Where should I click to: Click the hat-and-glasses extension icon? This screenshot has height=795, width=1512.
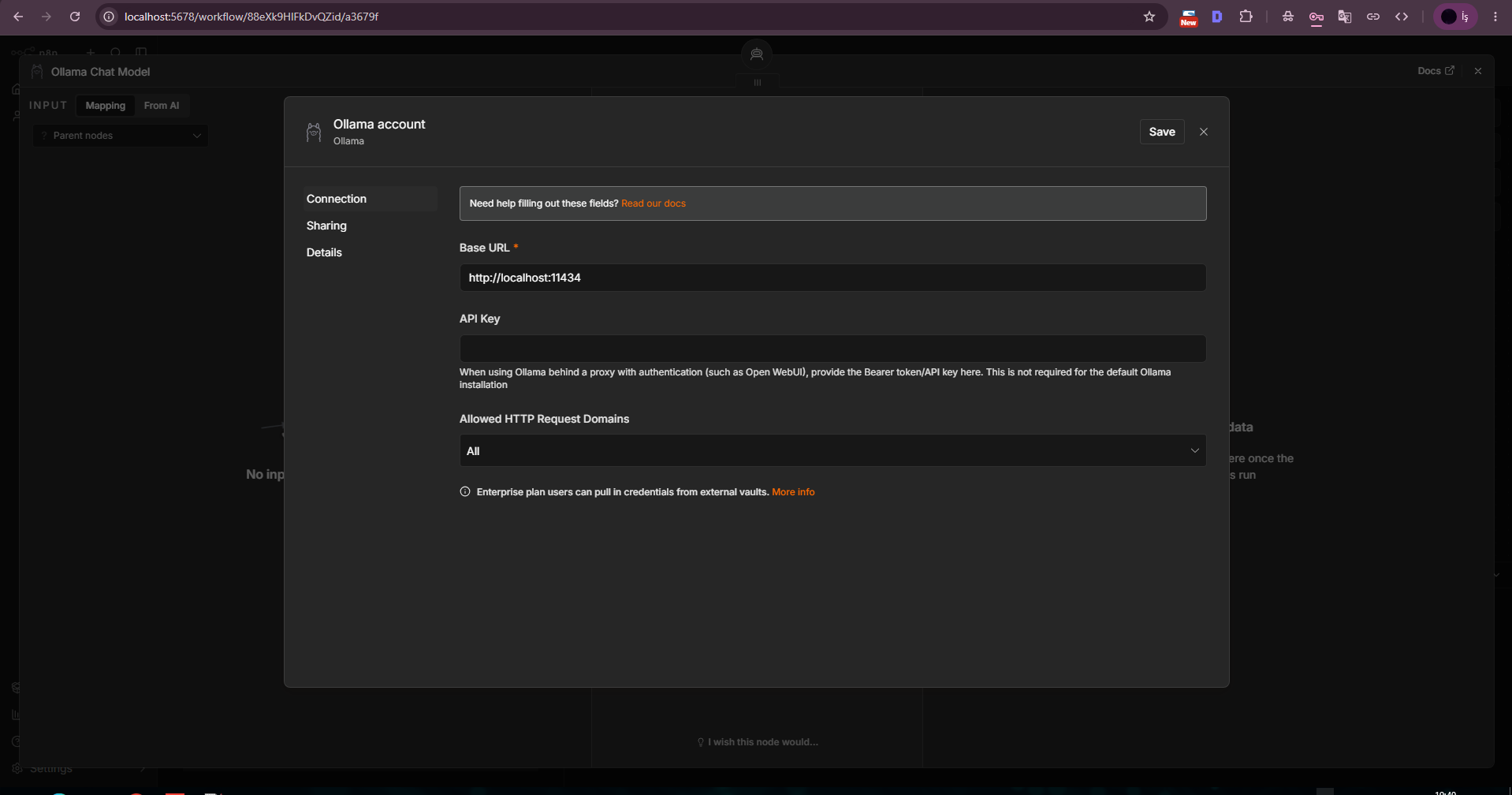1288,17
